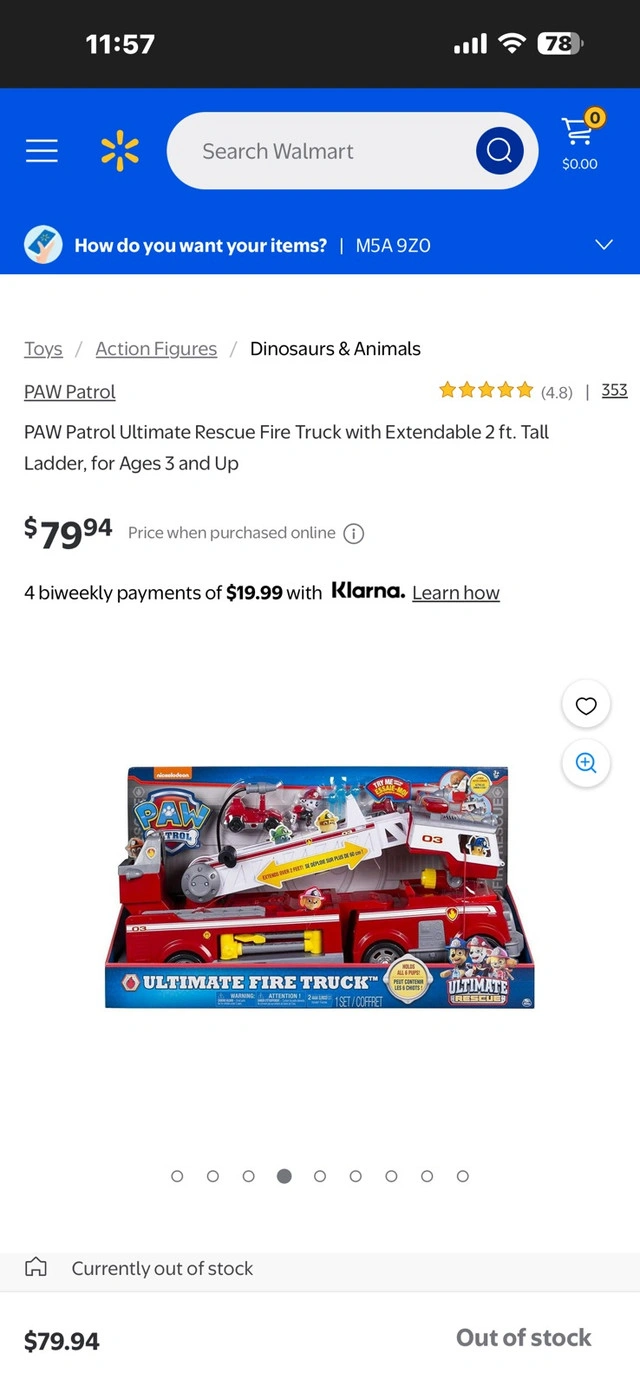Image resolution: width=640 pixels, height=1388 pixels.
Task: Tap the Walmart spark logo
Action: (120, 151)
